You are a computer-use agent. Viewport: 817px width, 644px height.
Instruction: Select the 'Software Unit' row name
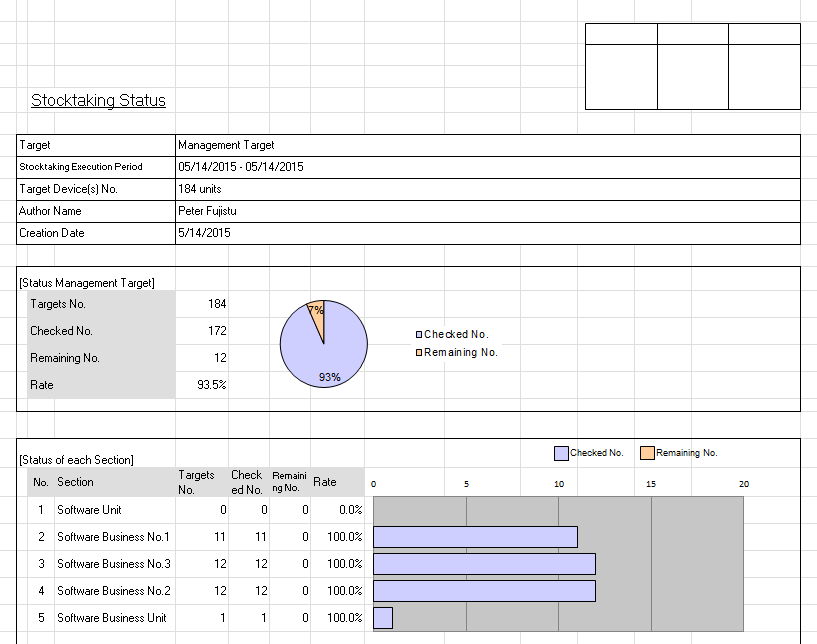pyautogui.click(x=89, y=510)
